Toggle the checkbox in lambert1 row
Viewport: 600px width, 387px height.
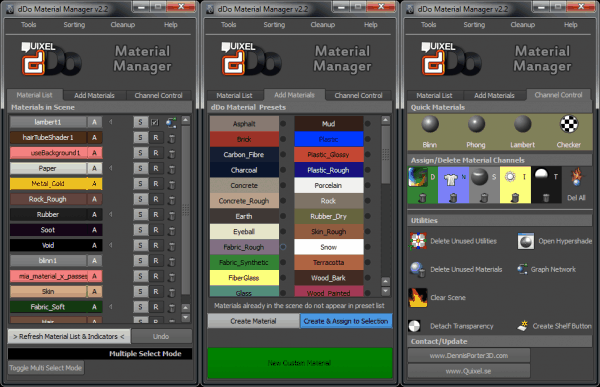155,122
